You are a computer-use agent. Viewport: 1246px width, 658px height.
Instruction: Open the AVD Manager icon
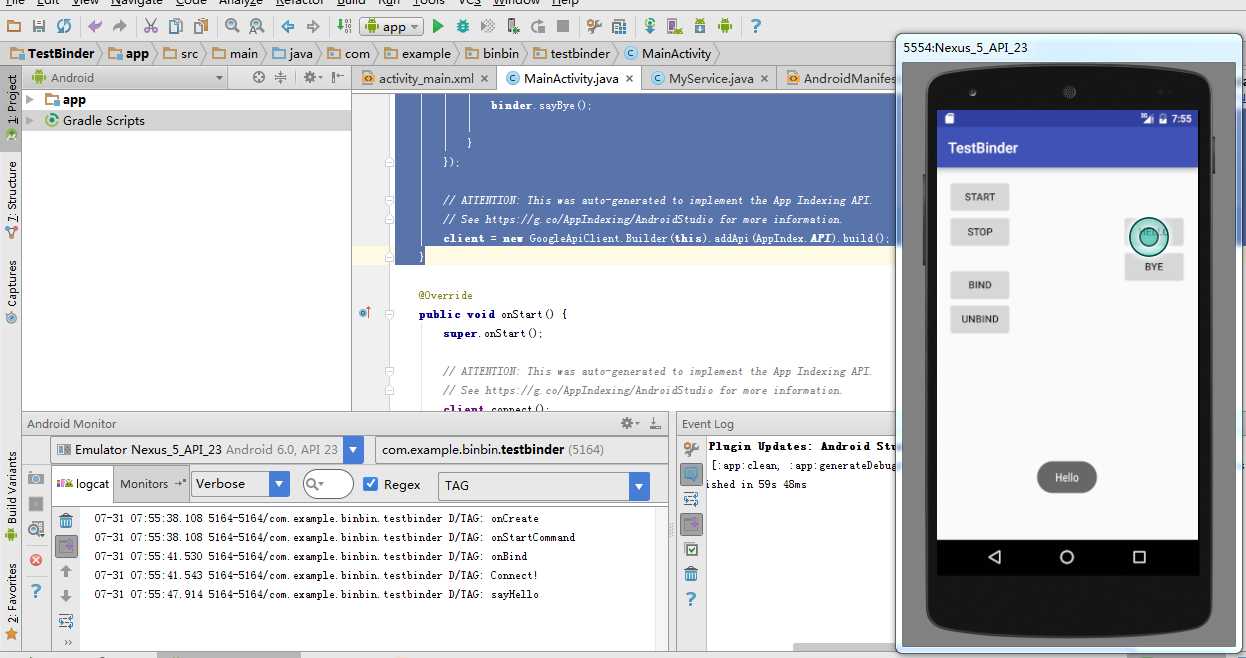click(676, 26)
